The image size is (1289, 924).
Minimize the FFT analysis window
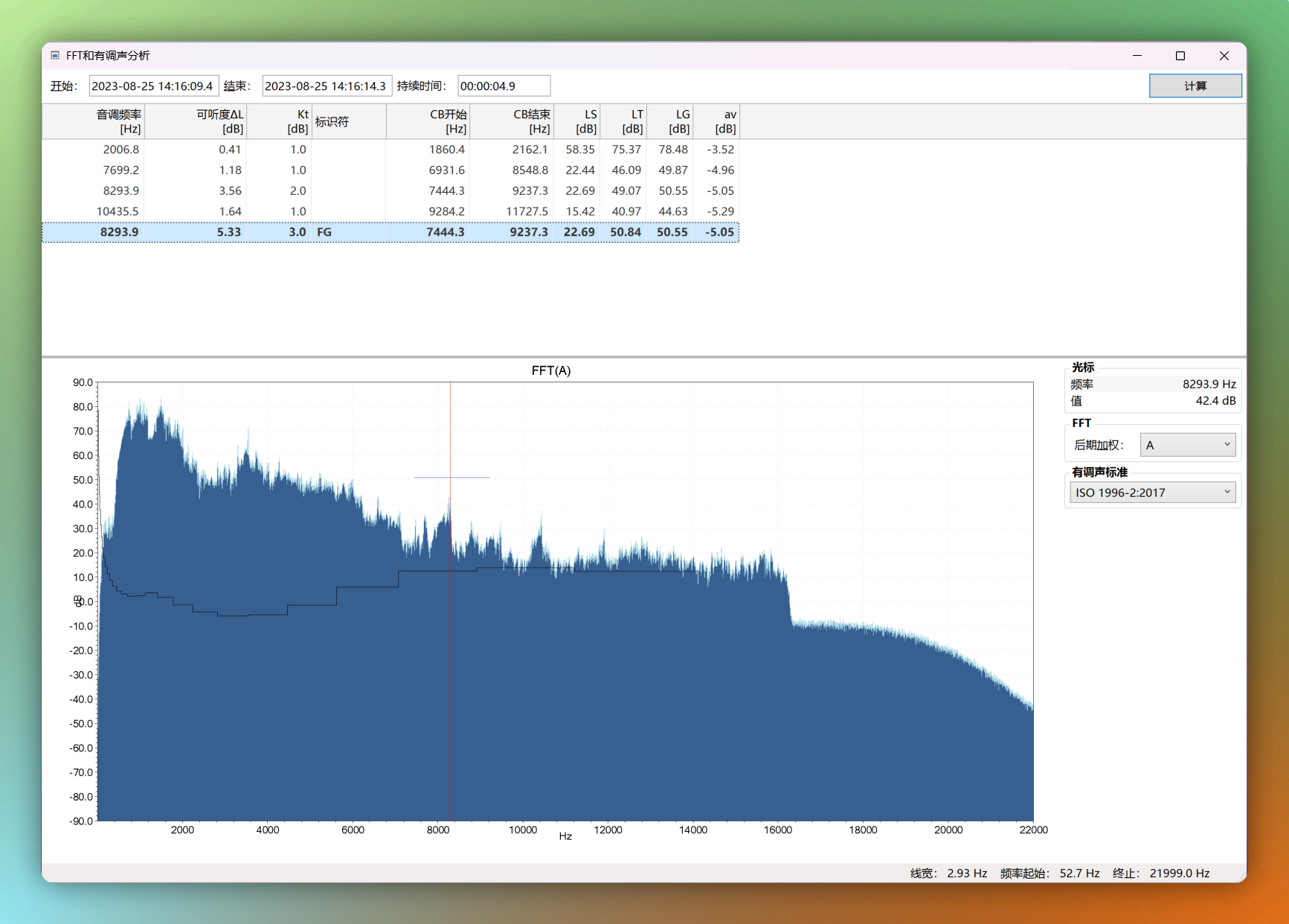(1137, 56)
